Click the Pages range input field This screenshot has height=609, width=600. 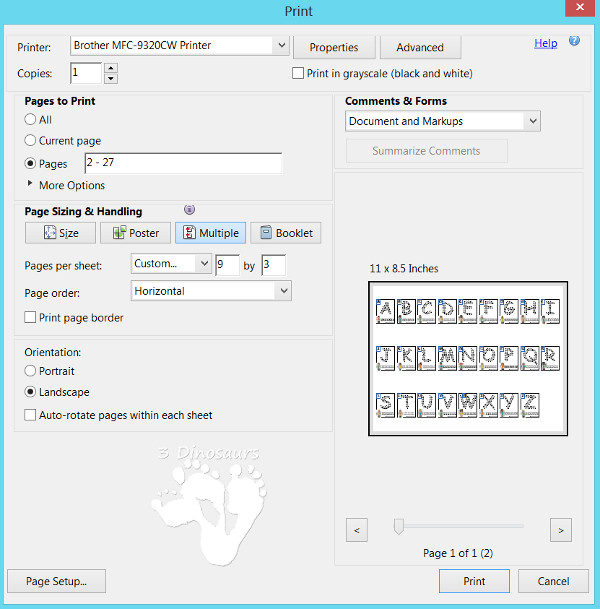(183, 163)
